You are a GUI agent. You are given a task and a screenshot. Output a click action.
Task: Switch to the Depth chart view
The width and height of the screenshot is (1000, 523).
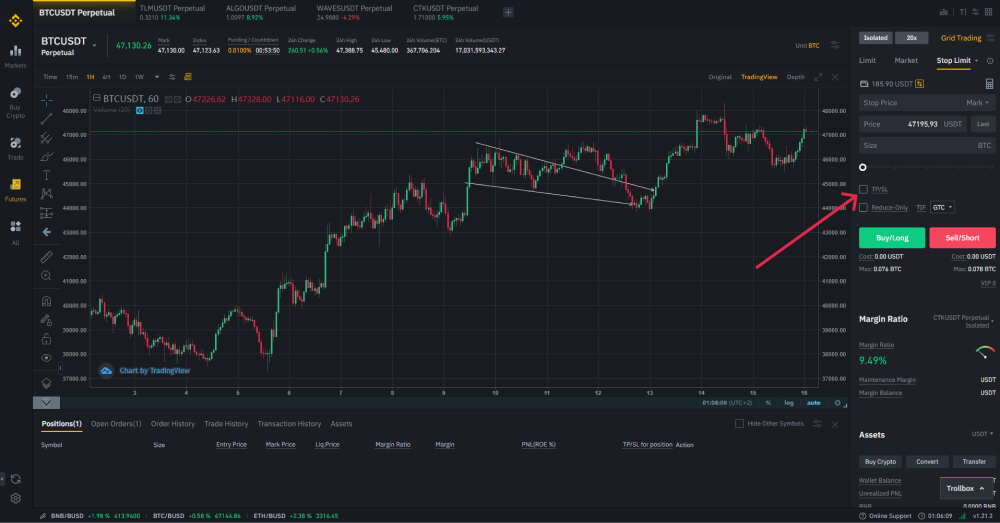point(795,77)
